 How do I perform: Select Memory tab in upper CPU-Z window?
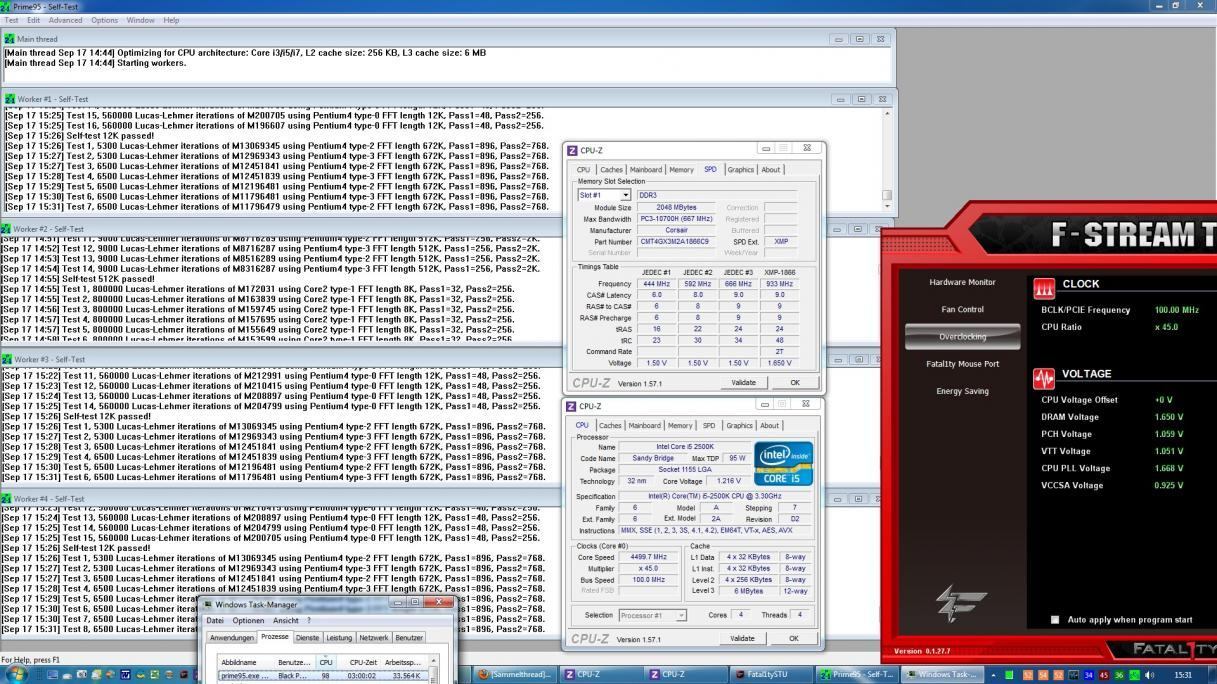(681, 170)
